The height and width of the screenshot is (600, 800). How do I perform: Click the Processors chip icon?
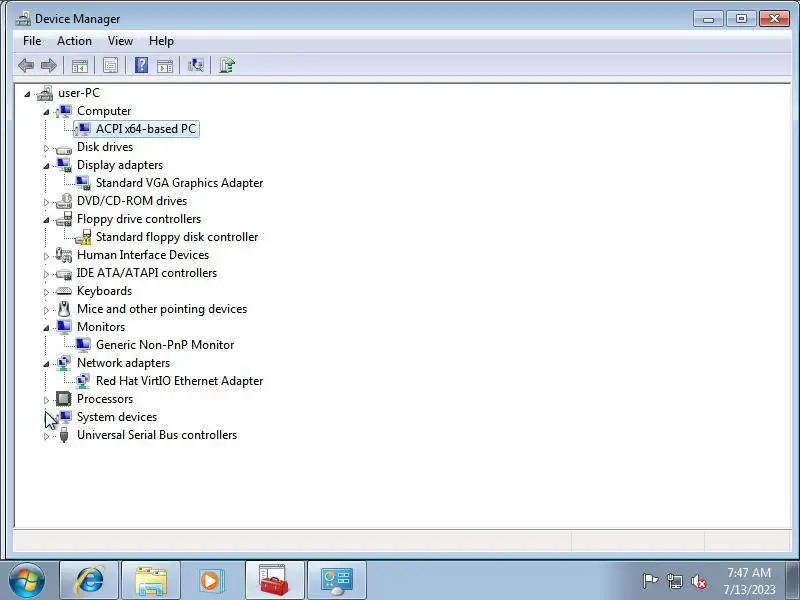coord(64,398)
